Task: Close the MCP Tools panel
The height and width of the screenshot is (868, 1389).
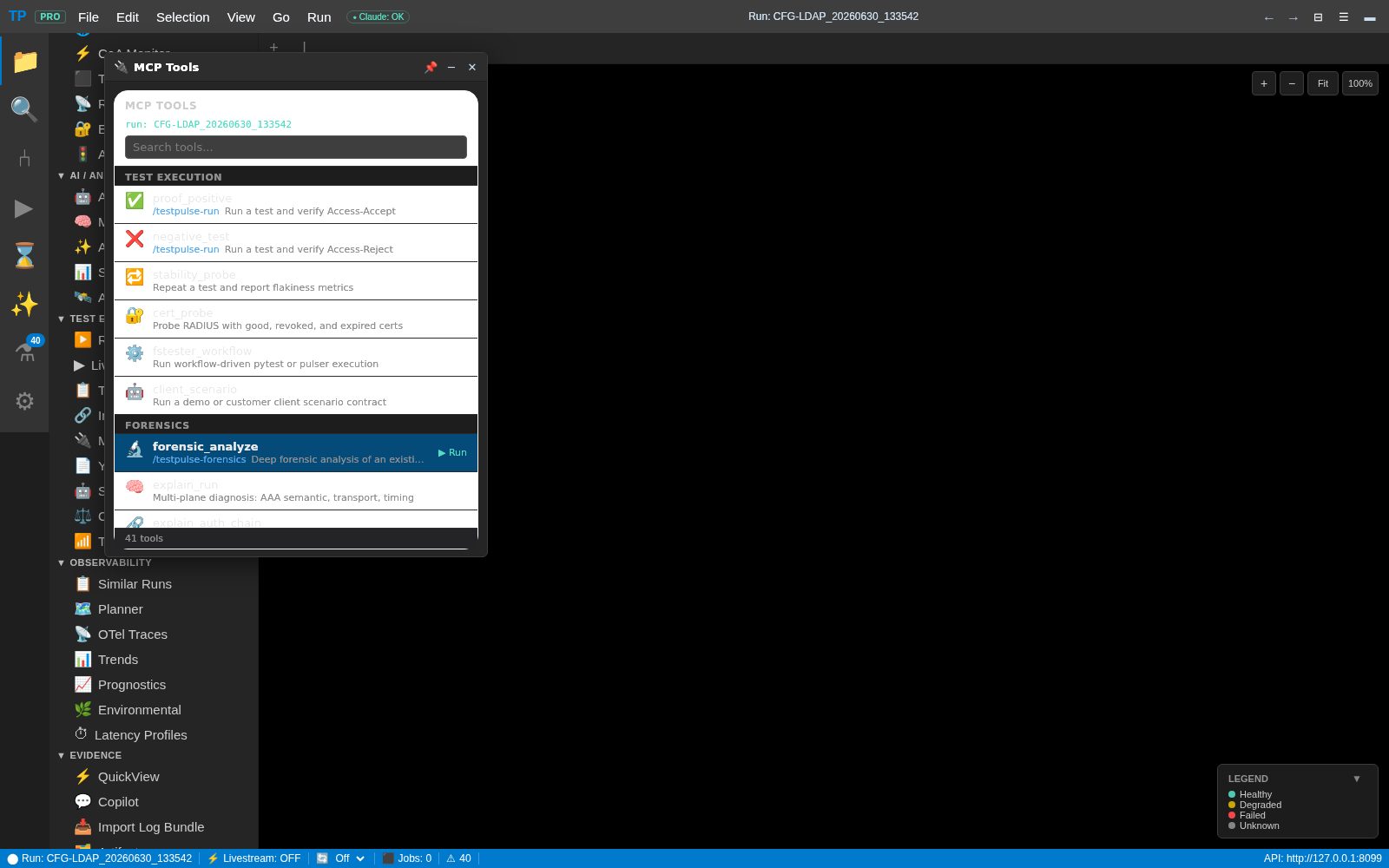Action: click(x=472, y=67)
